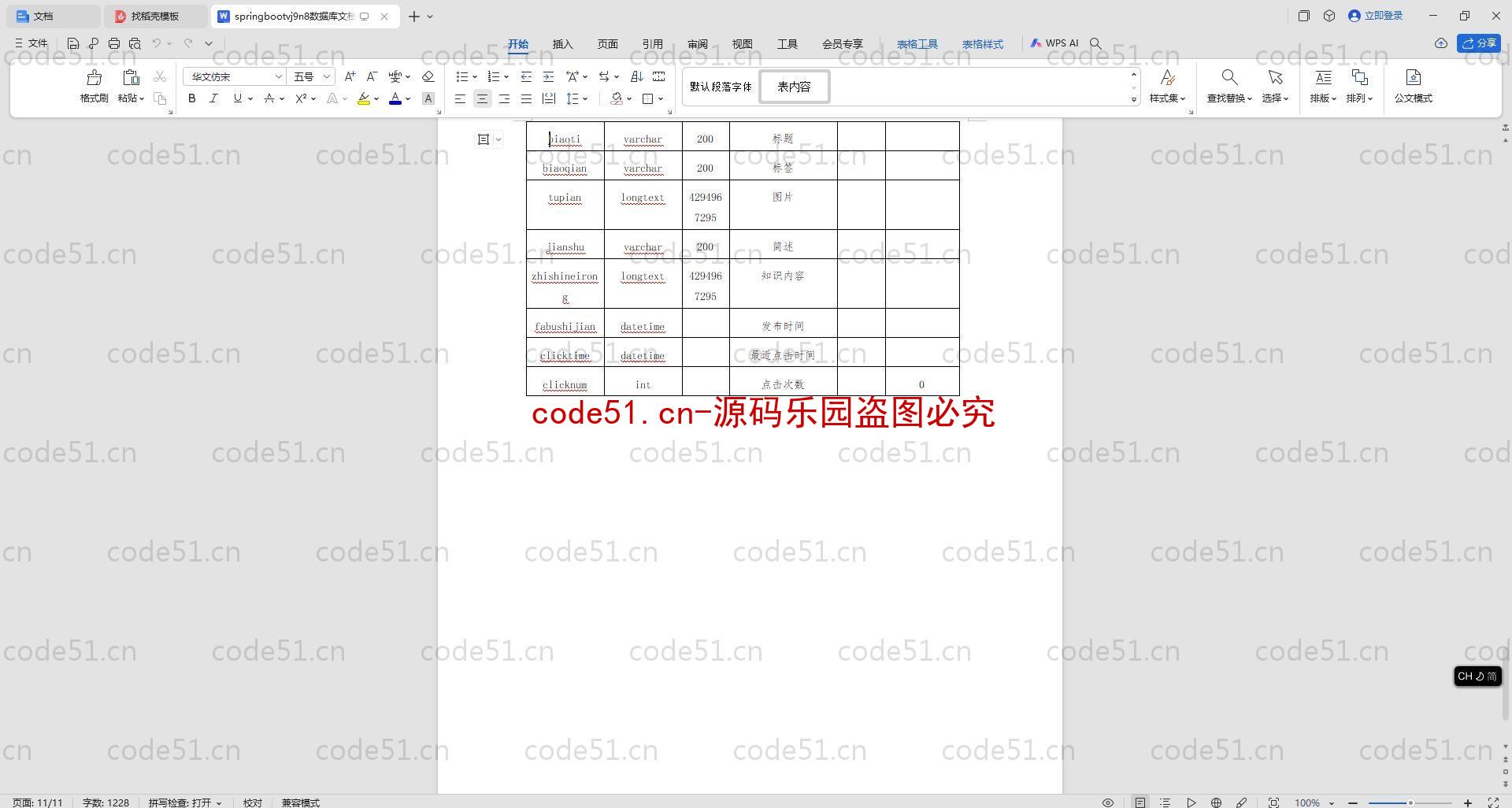Click the decrease font size icon
This screenshot has height=808, width=1512.
click(x=372, y=76)
